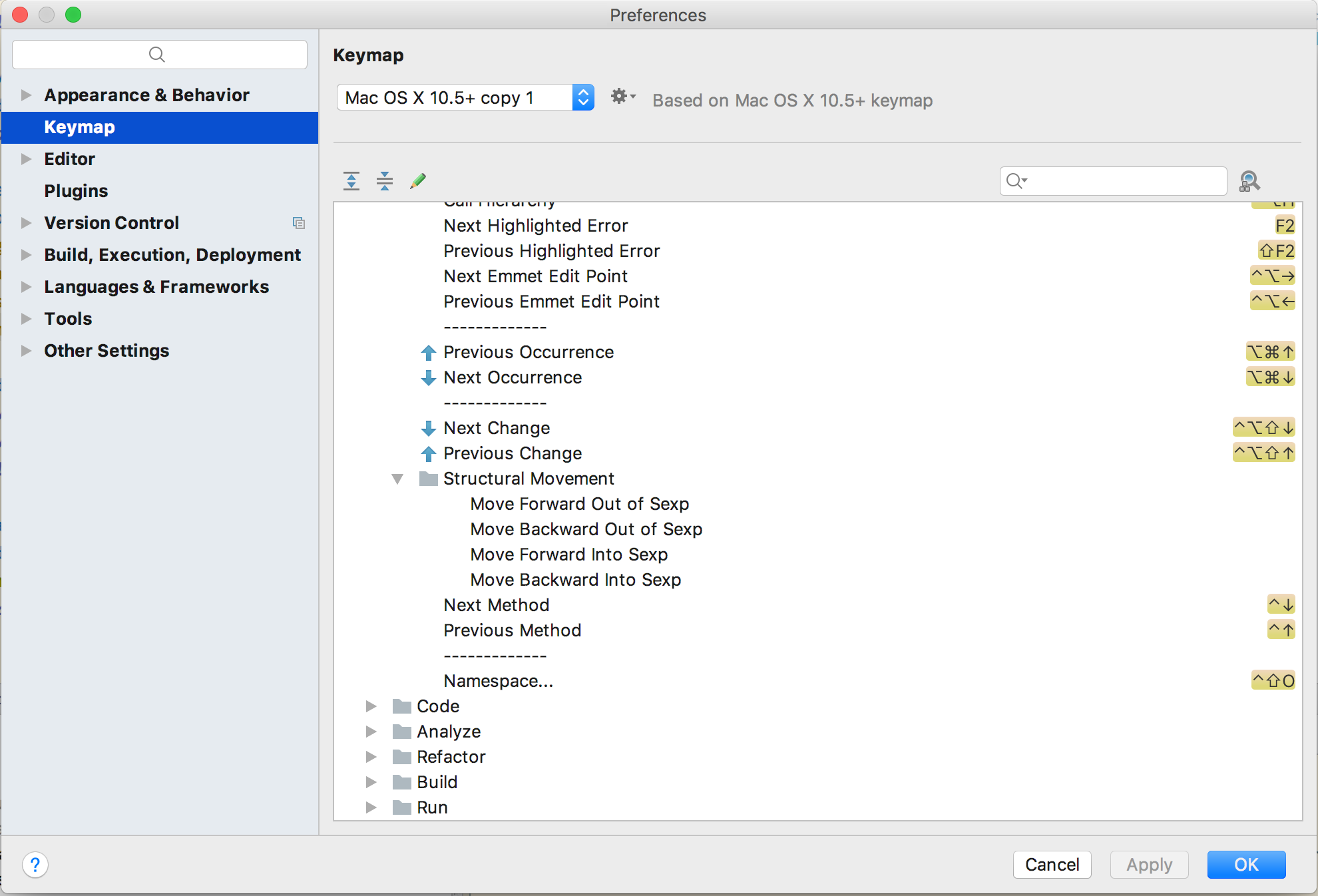Expand the Run folder
Viewport: 1318px width, 896px height.
pos(371,807)
